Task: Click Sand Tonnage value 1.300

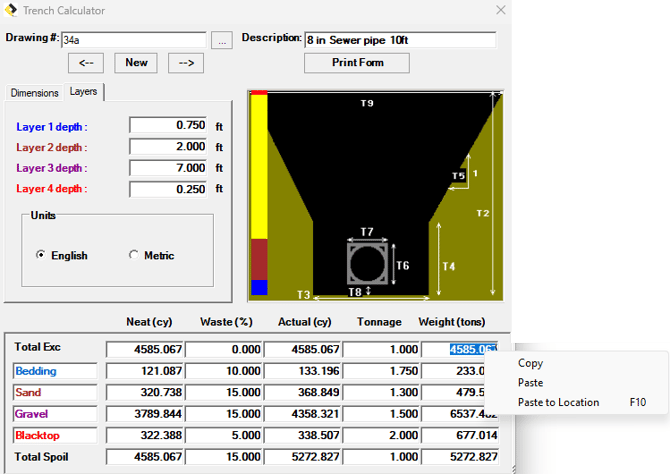Action: (381, 392)
